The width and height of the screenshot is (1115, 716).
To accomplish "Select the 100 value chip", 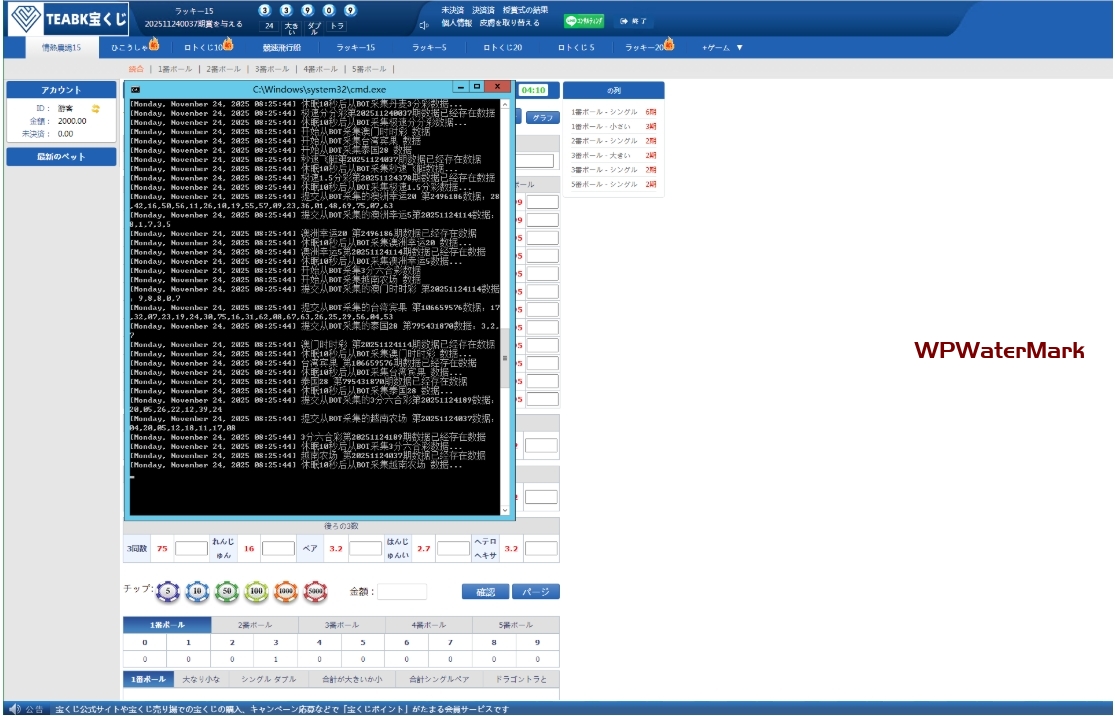I will pos(257,592).
